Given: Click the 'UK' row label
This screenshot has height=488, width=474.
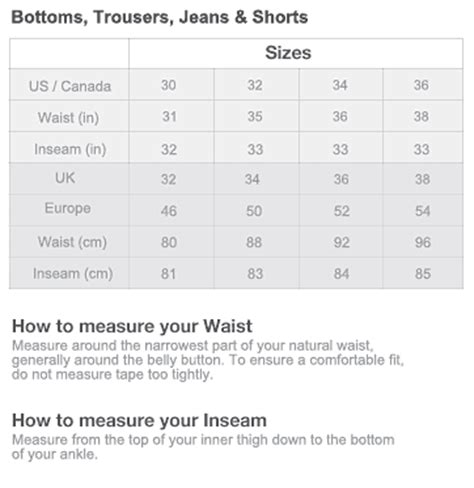Looking at the screenshot, I should [65, 178].
